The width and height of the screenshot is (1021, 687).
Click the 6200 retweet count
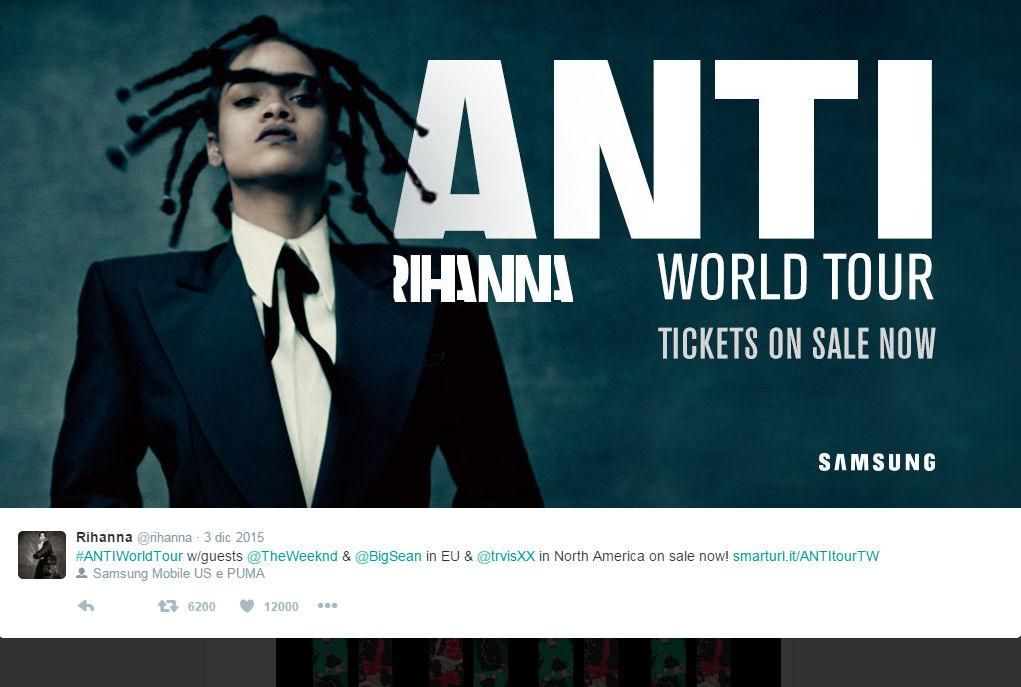click(201, 606)
